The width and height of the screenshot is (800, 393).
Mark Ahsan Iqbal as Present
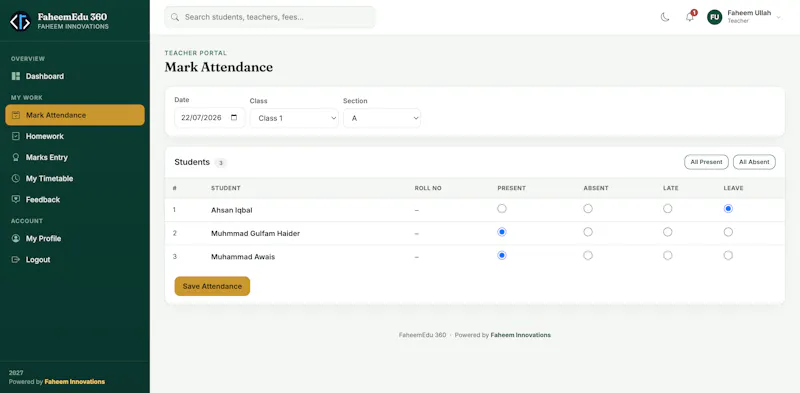[502, 209]
